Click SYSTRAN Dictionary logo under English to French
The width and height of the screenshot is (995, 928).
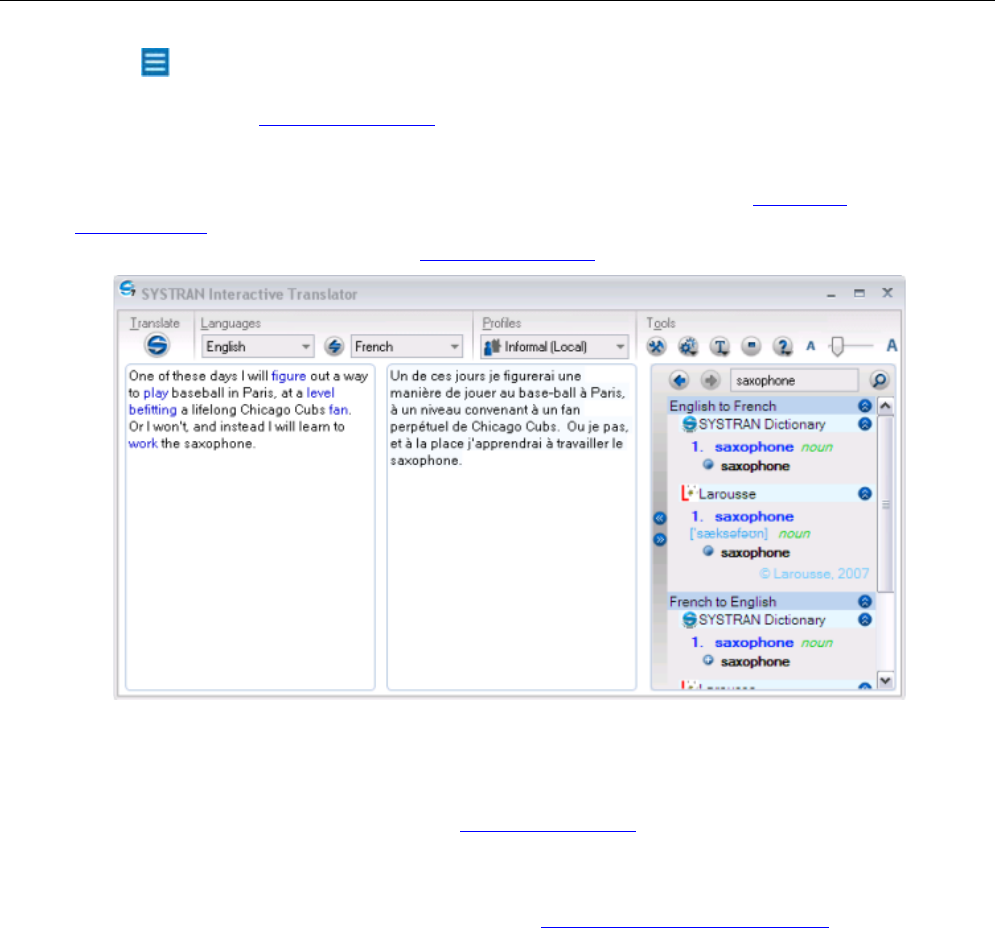pyautogui.click(x=689, y=424)
